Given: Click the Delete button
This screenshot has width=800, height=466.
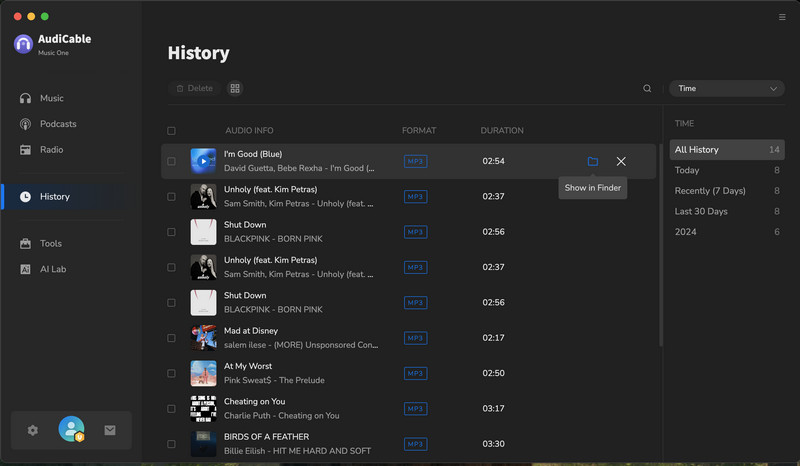Looking at the screenshot, I should (x=194, y=88).
